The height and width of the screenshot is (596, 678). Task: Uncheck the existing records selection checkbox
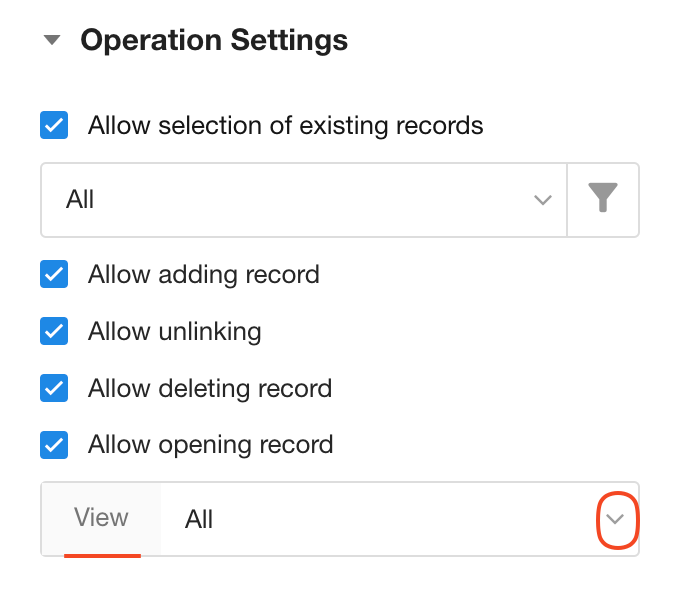pyautogui.click(x=54, y=126)
